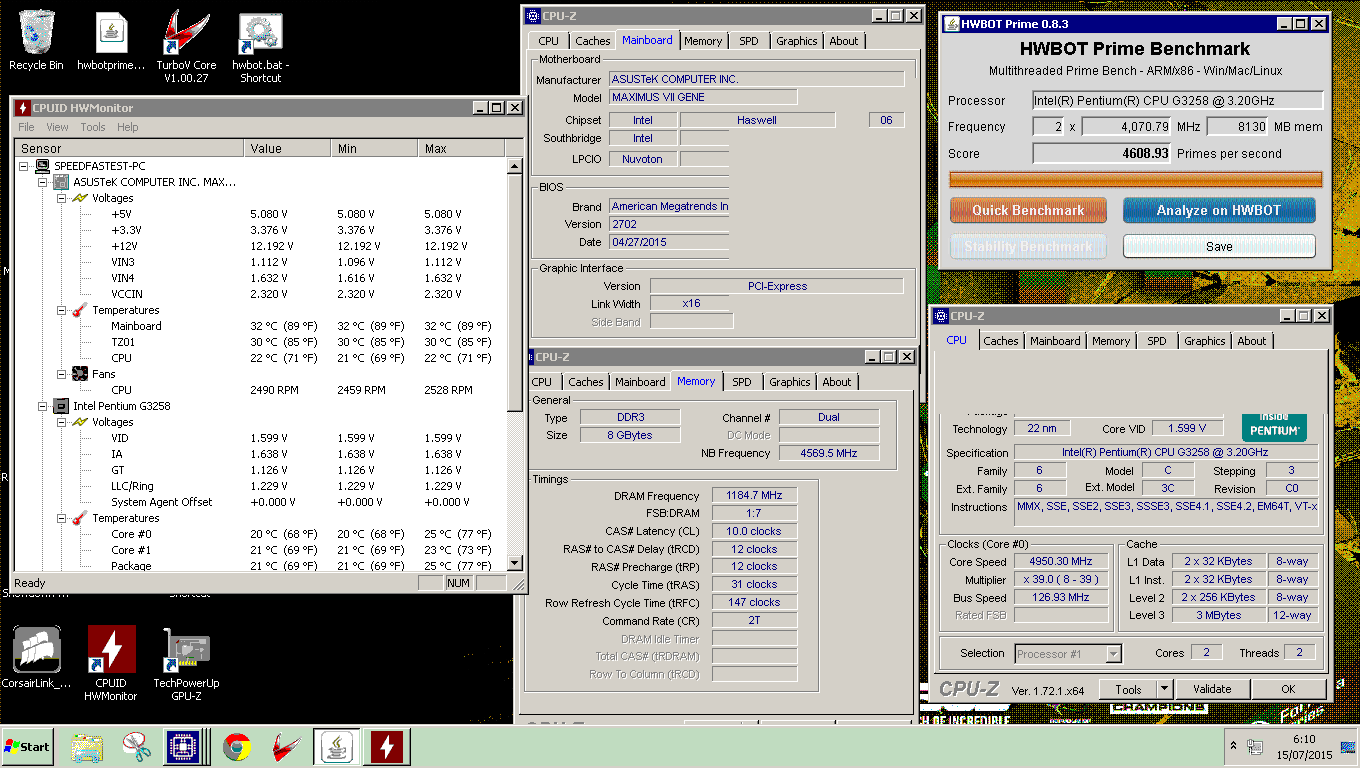Click the Stability Benchmark button
The width and height of the screenshot is (1360, 768).
pos(1028,246)
